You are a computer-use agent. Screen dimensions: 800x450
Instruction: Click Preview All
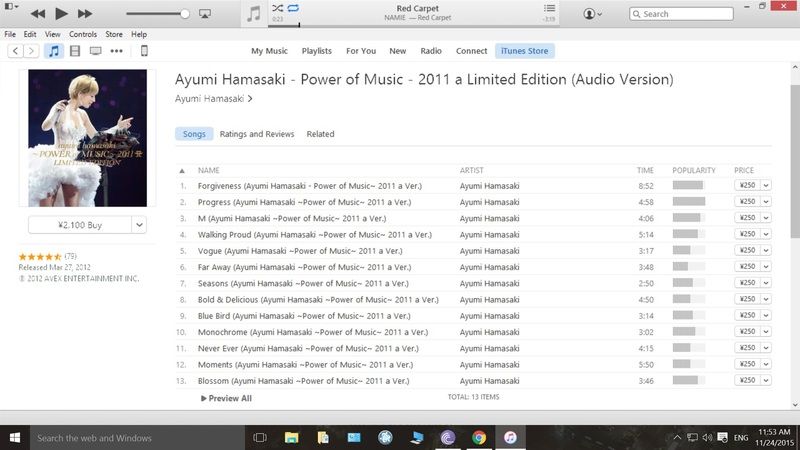point(226,398)
